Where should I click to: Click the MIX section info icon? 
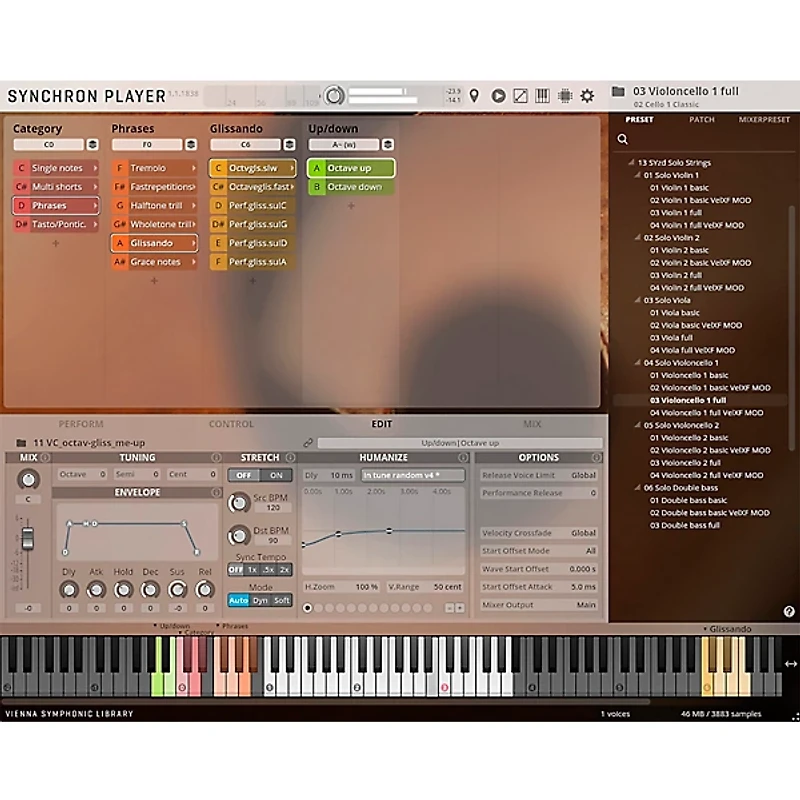click(x=45, y=457)
